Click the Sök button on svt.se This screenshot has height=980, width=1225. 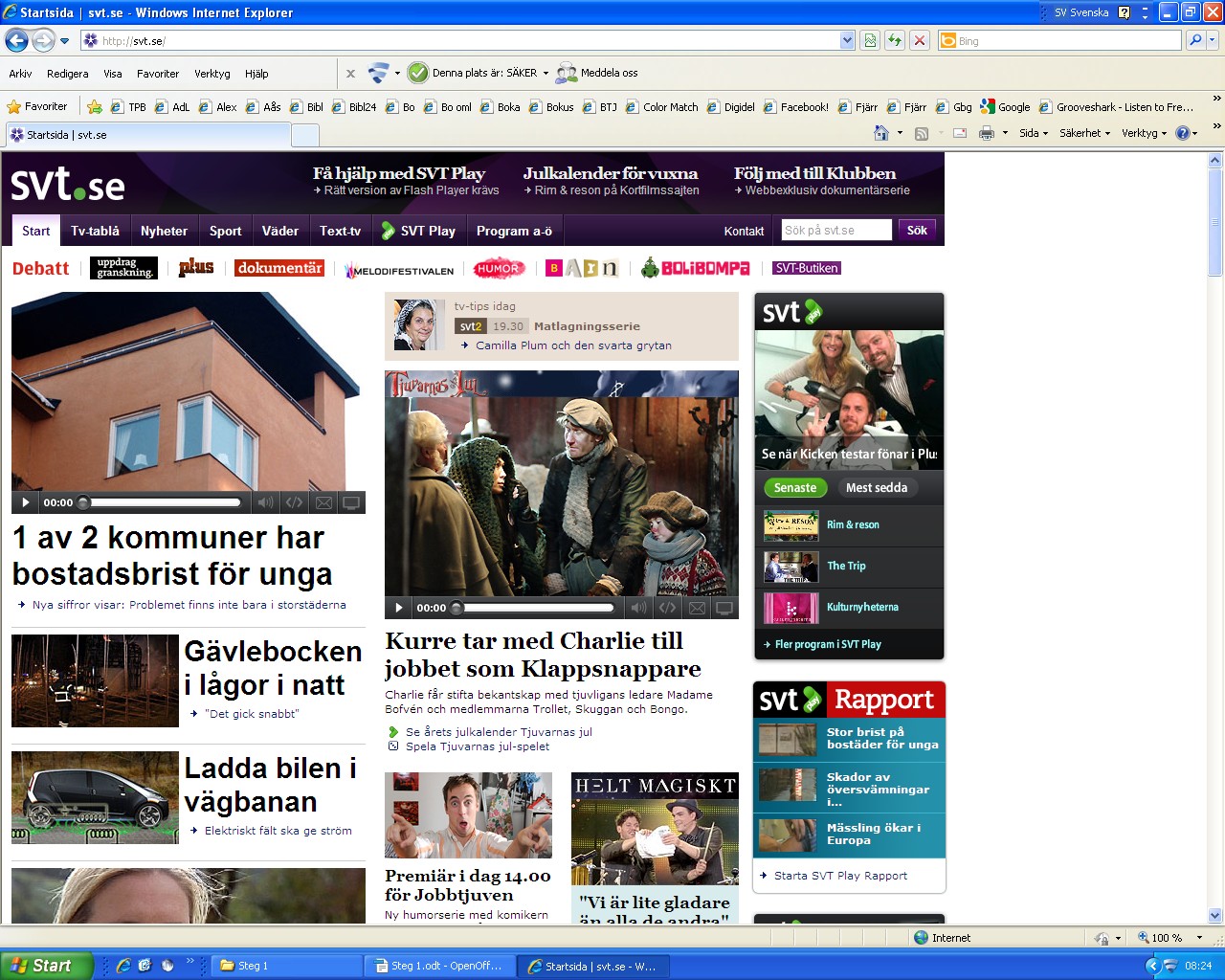pos(917,230)
